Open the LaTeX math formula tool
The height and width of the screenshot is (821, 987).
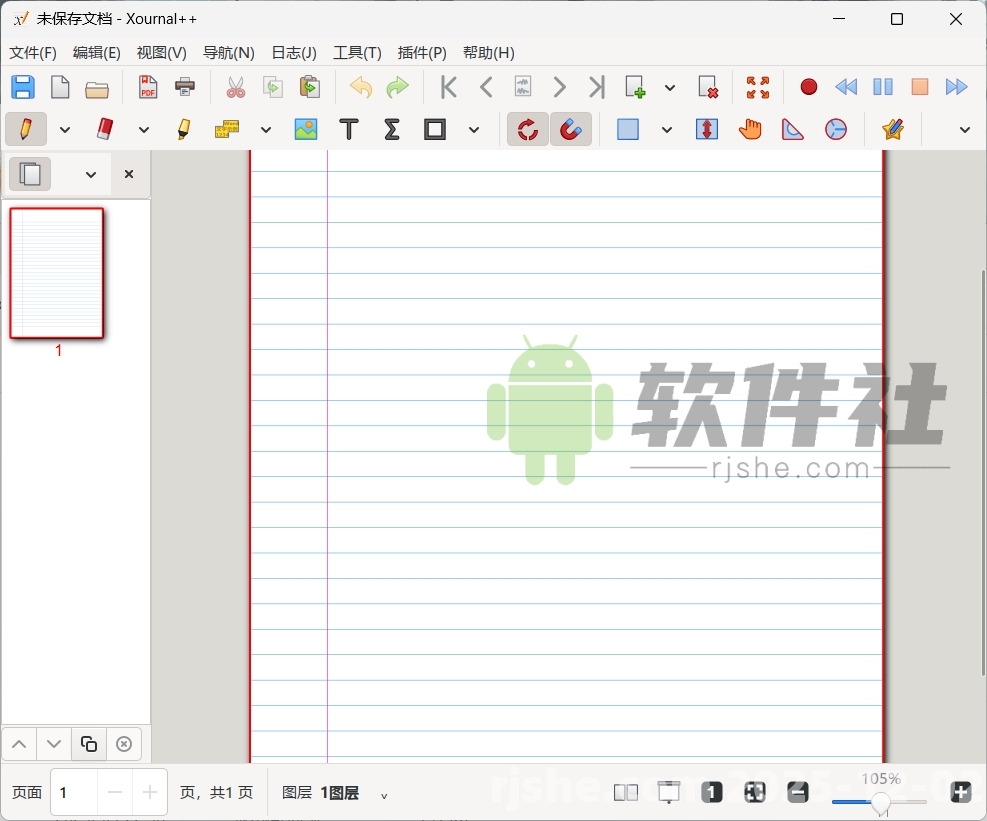click(391, 129)
